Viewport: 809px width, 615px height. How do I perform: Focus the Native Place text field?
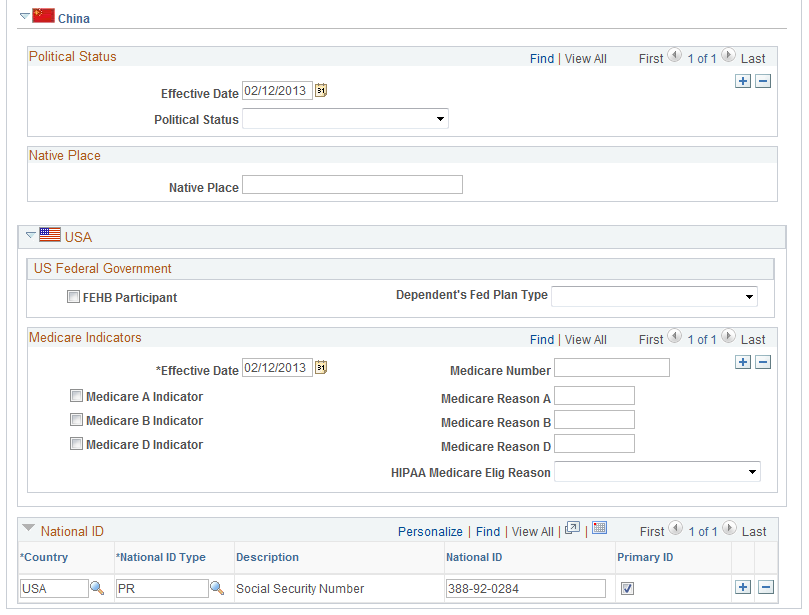click(352, 185)
